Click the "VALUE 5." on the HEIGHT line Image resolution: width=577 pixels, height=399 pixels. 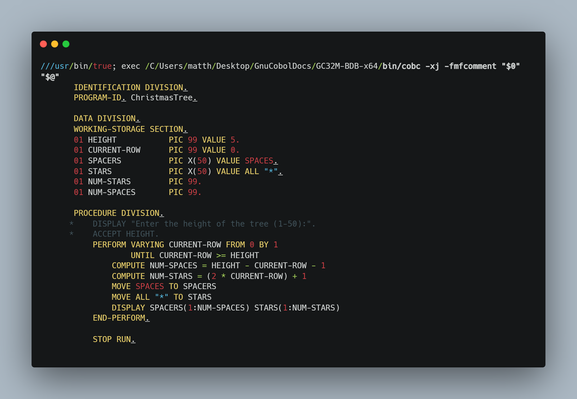[220, 140]
